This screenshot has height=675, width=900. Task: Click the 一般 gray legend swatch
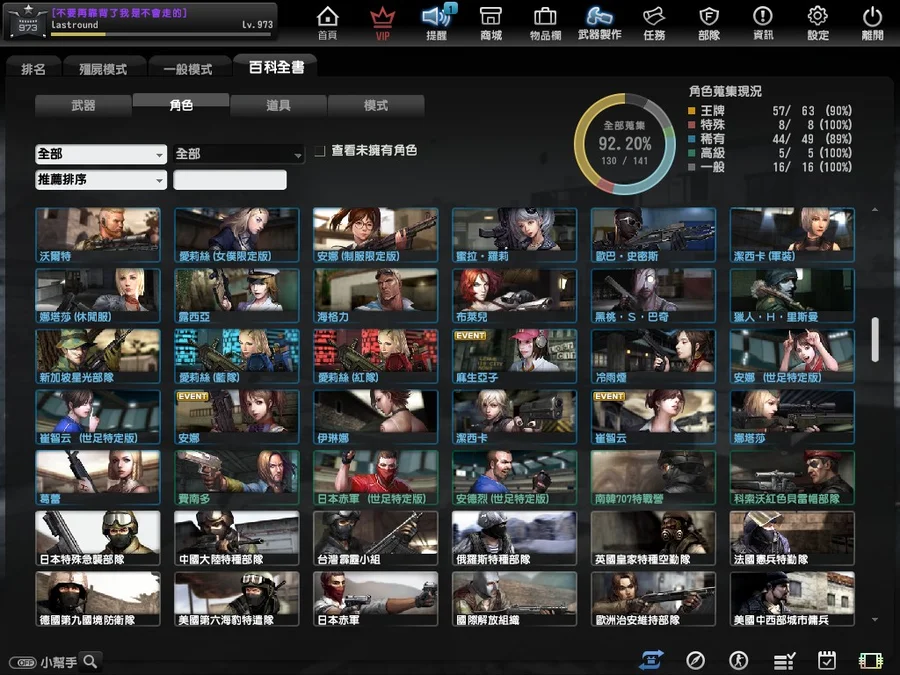(x=692, y=167)
